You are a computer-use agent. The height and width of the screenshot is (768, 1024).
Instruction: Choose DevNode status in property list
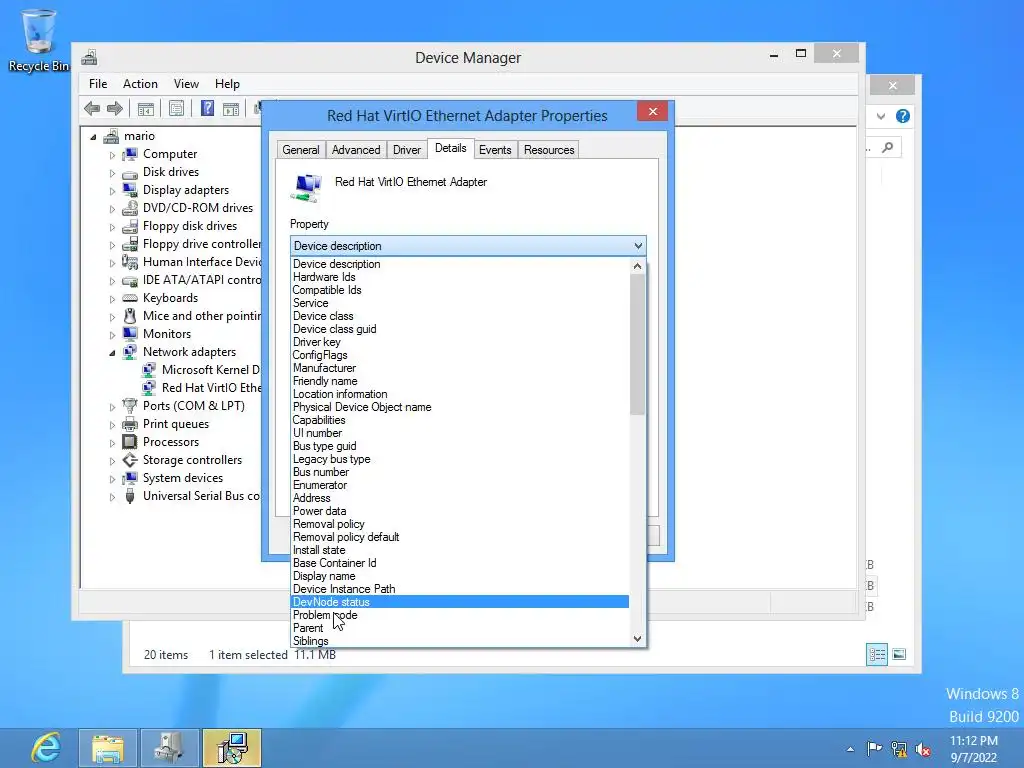click(460, 602)
